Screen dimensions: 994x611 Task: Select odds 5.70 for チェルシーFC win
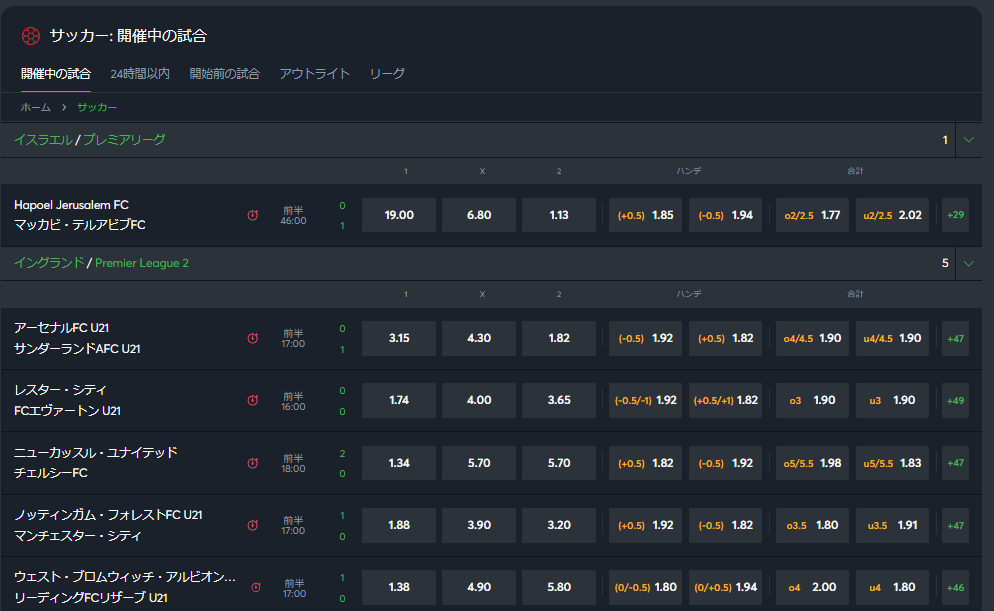pos(558,463)
